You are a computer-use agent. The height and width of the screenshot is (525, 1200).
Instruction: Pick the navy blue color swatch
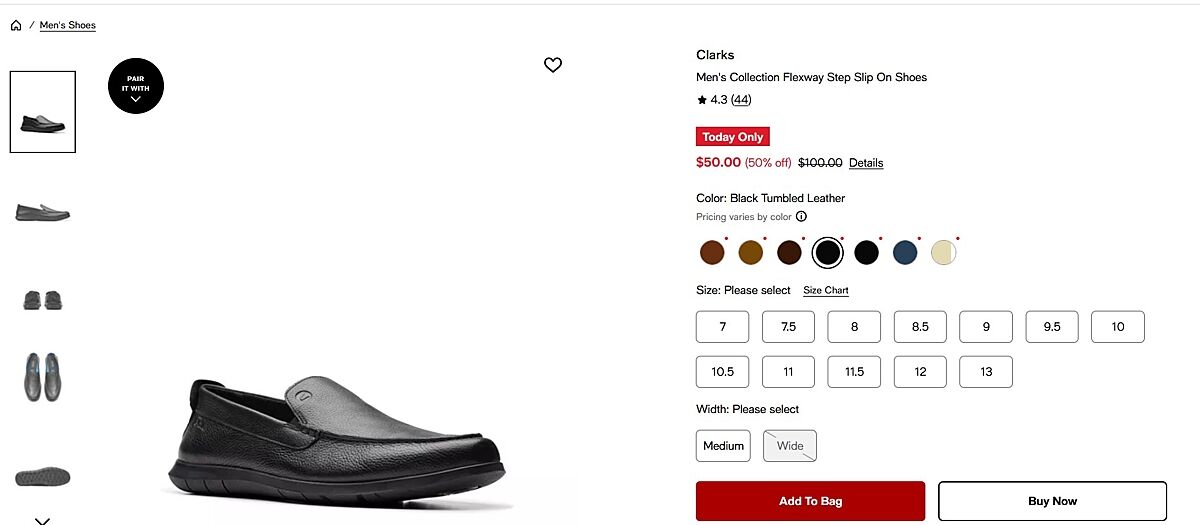pyautogui.click(x=905, y=253)
